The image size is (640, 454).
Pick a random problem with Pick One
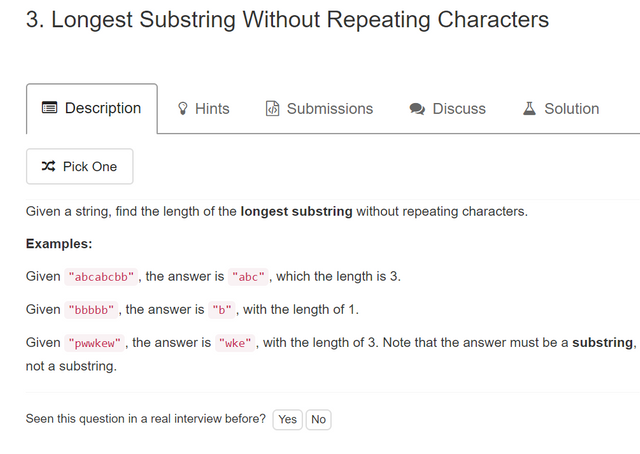[80, 166]
